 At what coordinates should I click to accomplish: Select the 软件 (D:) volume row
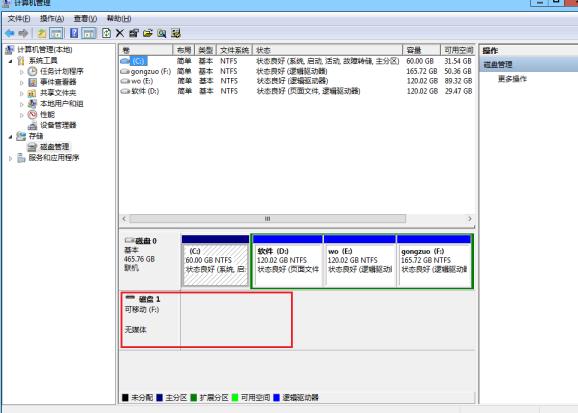(297, 91)
